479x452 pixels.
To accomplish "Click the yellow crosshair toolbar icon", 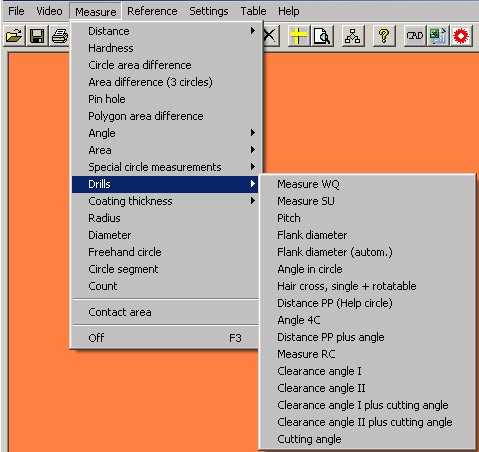I will pos(299,36).
